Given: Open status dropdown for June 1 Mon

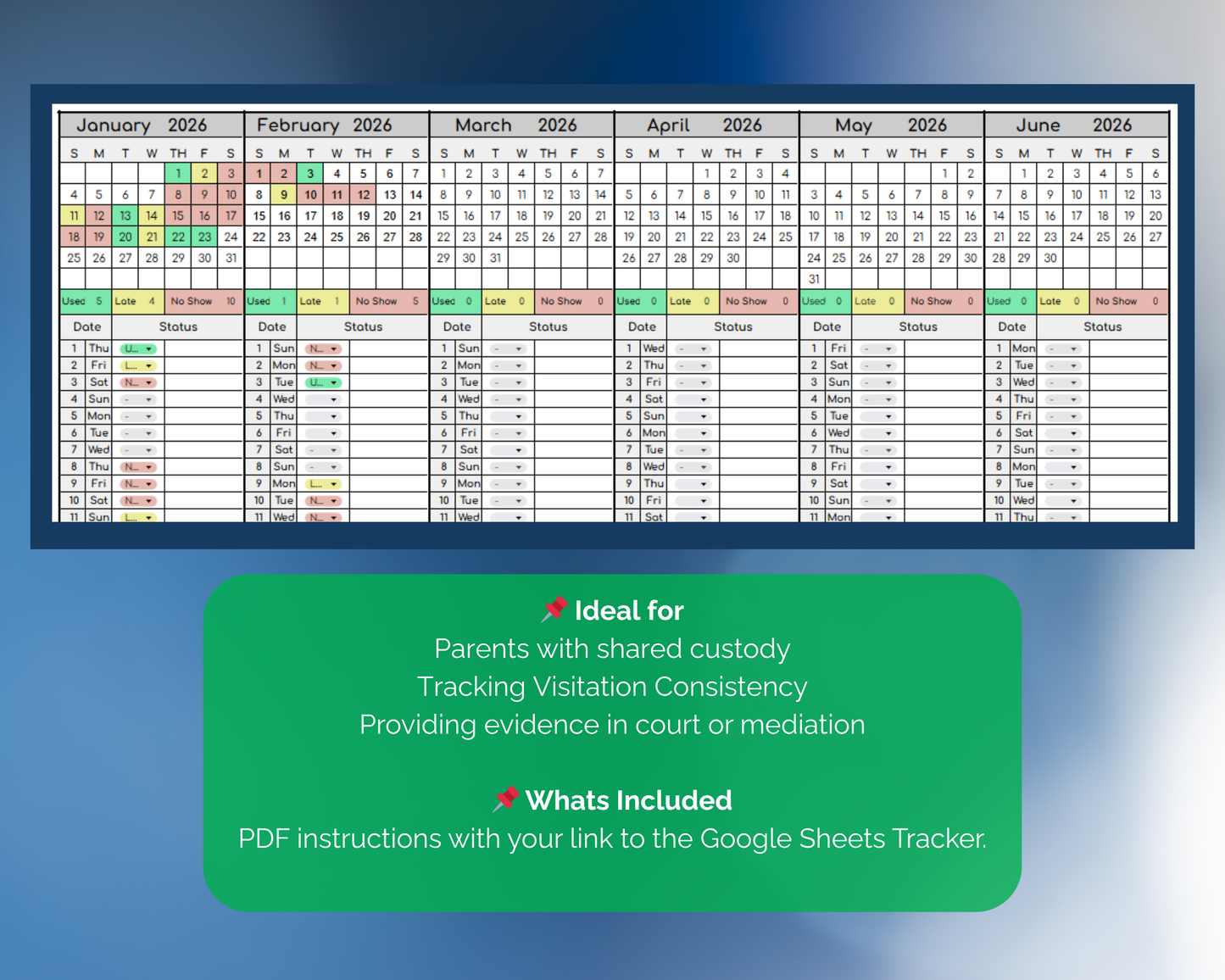Looking at the screenshot, I should (x=1062, y=348).
